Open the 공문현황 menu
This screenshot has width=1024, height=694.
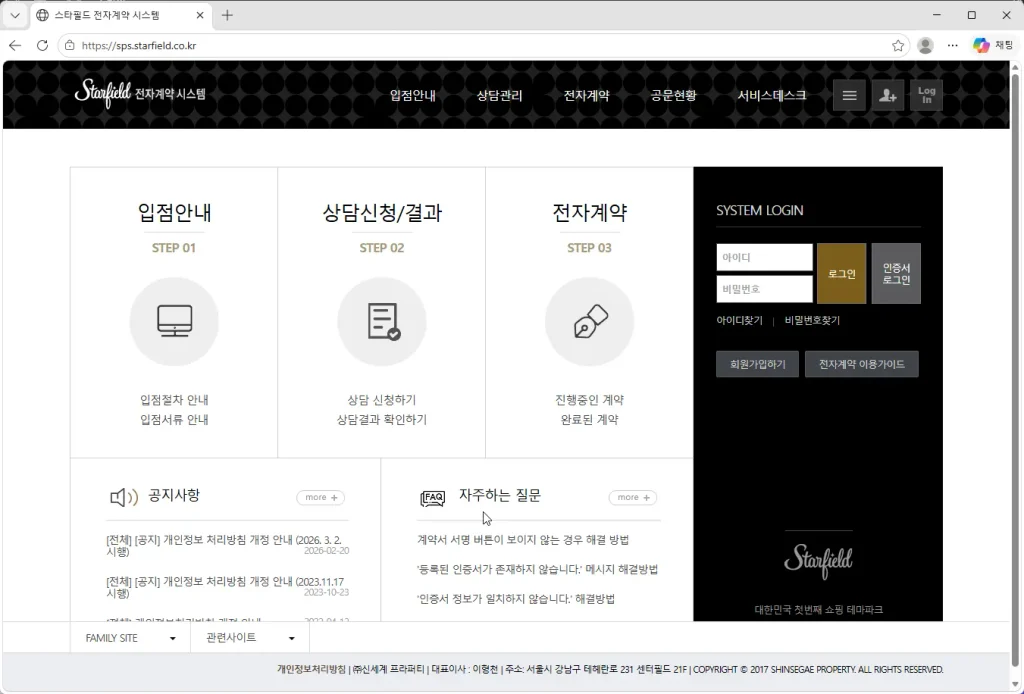coord(673,95)
